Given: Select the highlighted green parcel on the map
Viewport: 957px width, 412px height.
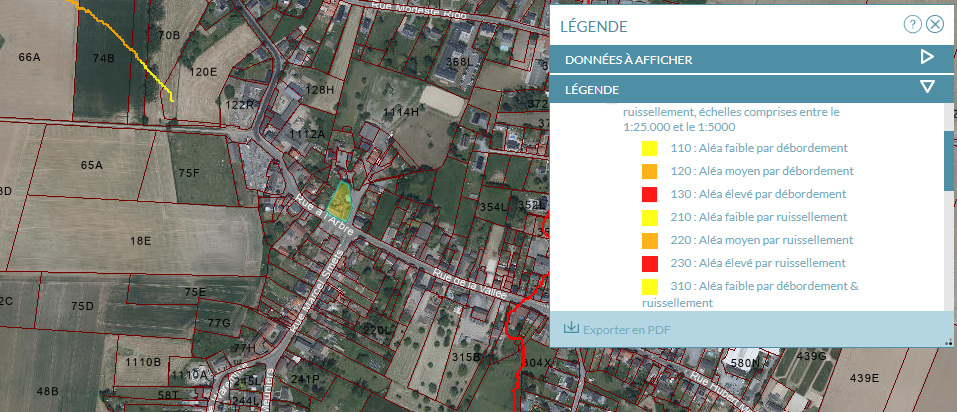Looking at the screenshot, I should pyautogui.click(x=342, y=201).
